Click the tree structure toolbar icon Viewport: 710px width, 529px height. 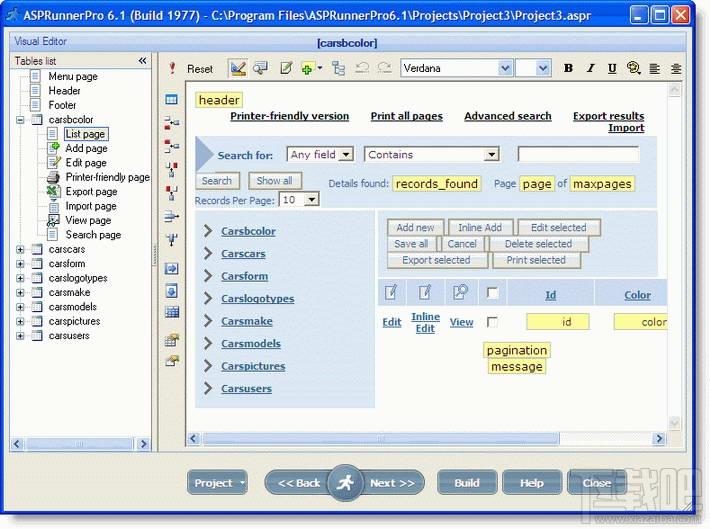[x=338, y=68]
